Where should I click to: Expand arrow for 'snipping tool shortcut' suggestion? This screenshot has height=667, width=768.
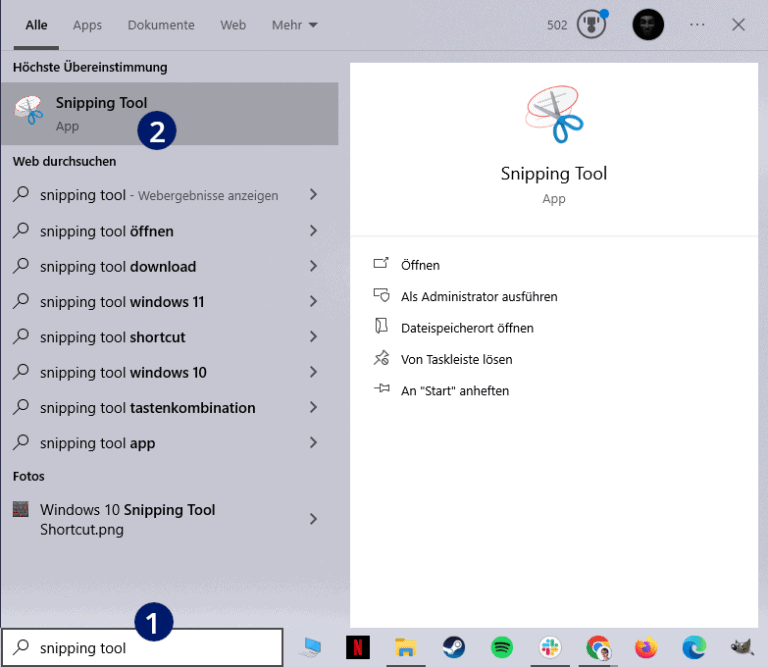click(313, 337)
